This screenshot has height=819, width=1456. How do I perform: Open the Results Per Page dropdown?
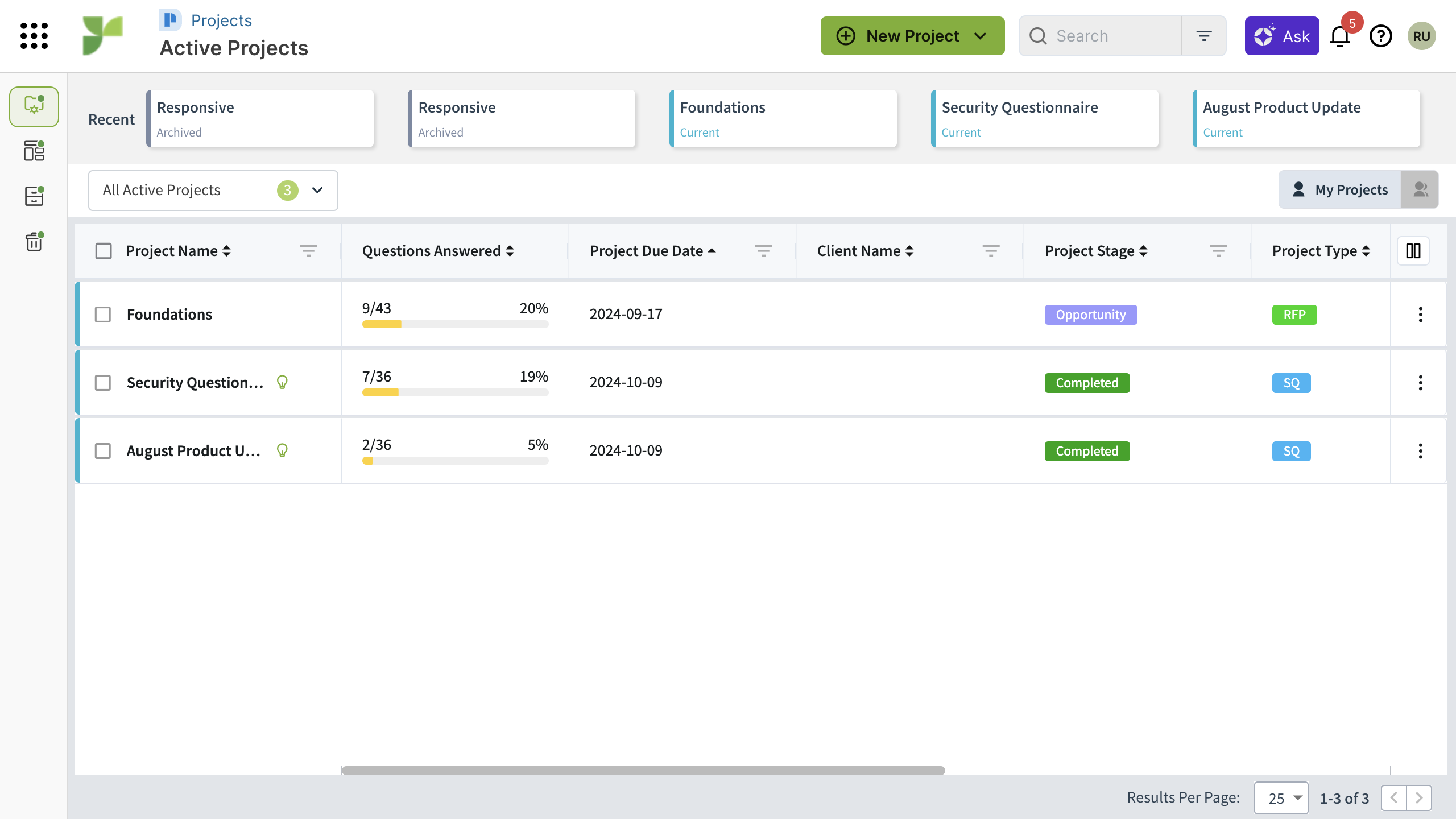(1281, 798)
